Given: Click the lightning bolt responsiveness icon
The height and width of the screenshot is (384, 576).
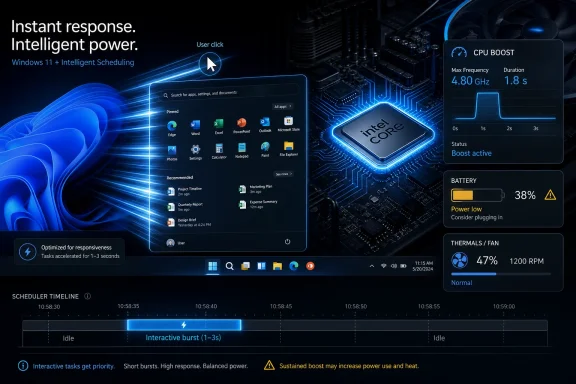Looking at the screenshot, I should [x=28, y=252].
